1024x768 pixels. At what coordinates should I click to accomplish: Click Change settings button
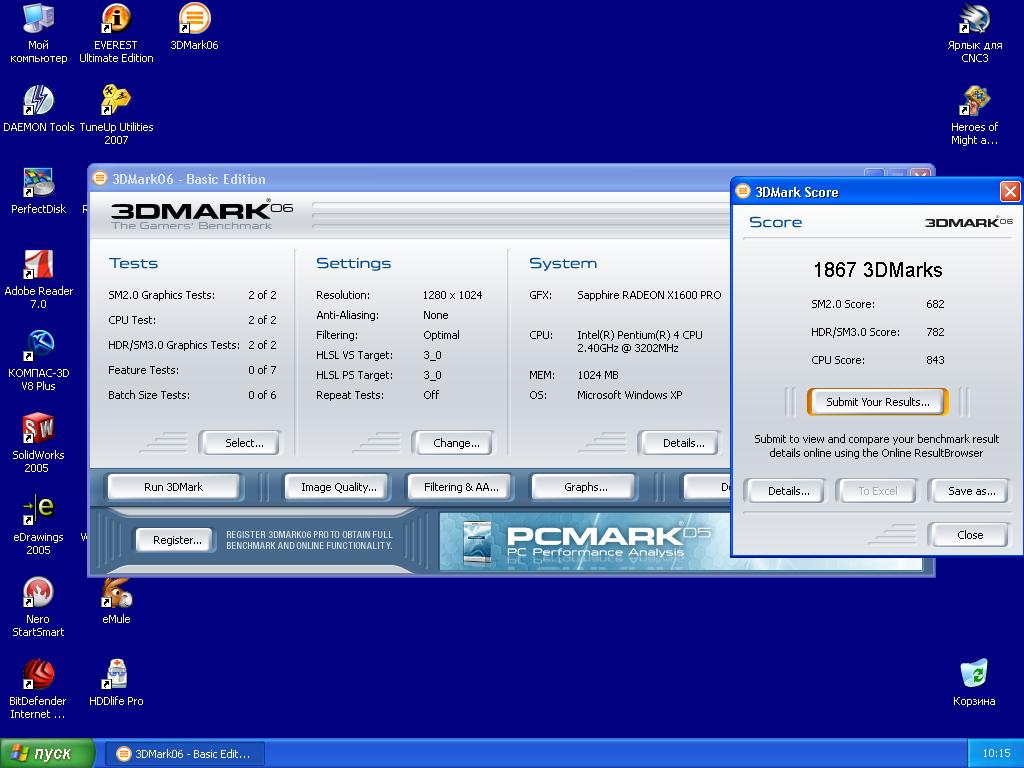pos(456,443)
